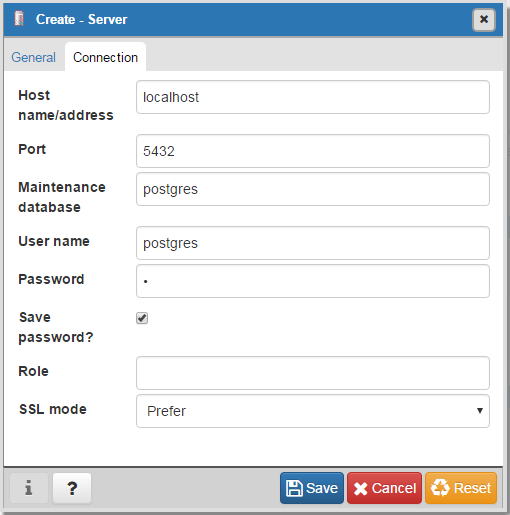The image size is (510, 515).
Task: Click into the Port field
Action: coord(313,151)
